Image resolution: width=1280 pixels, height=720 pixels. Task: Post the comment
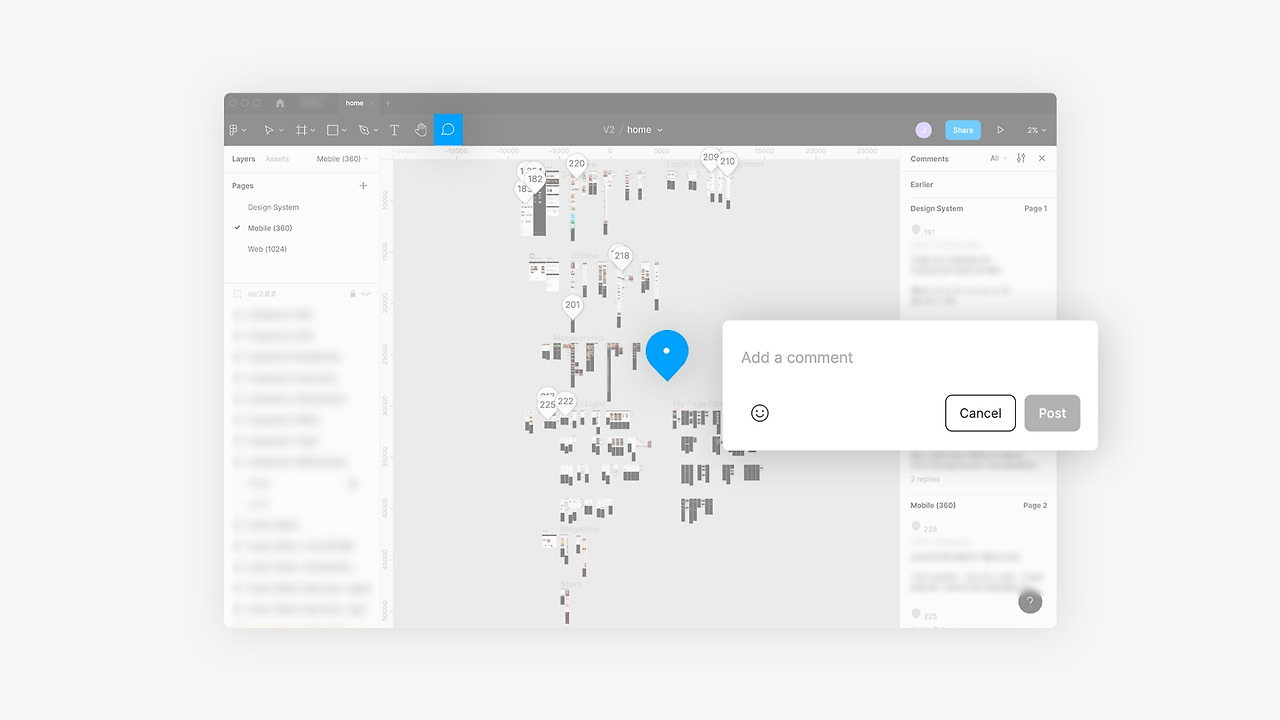tap(1052, 413)
